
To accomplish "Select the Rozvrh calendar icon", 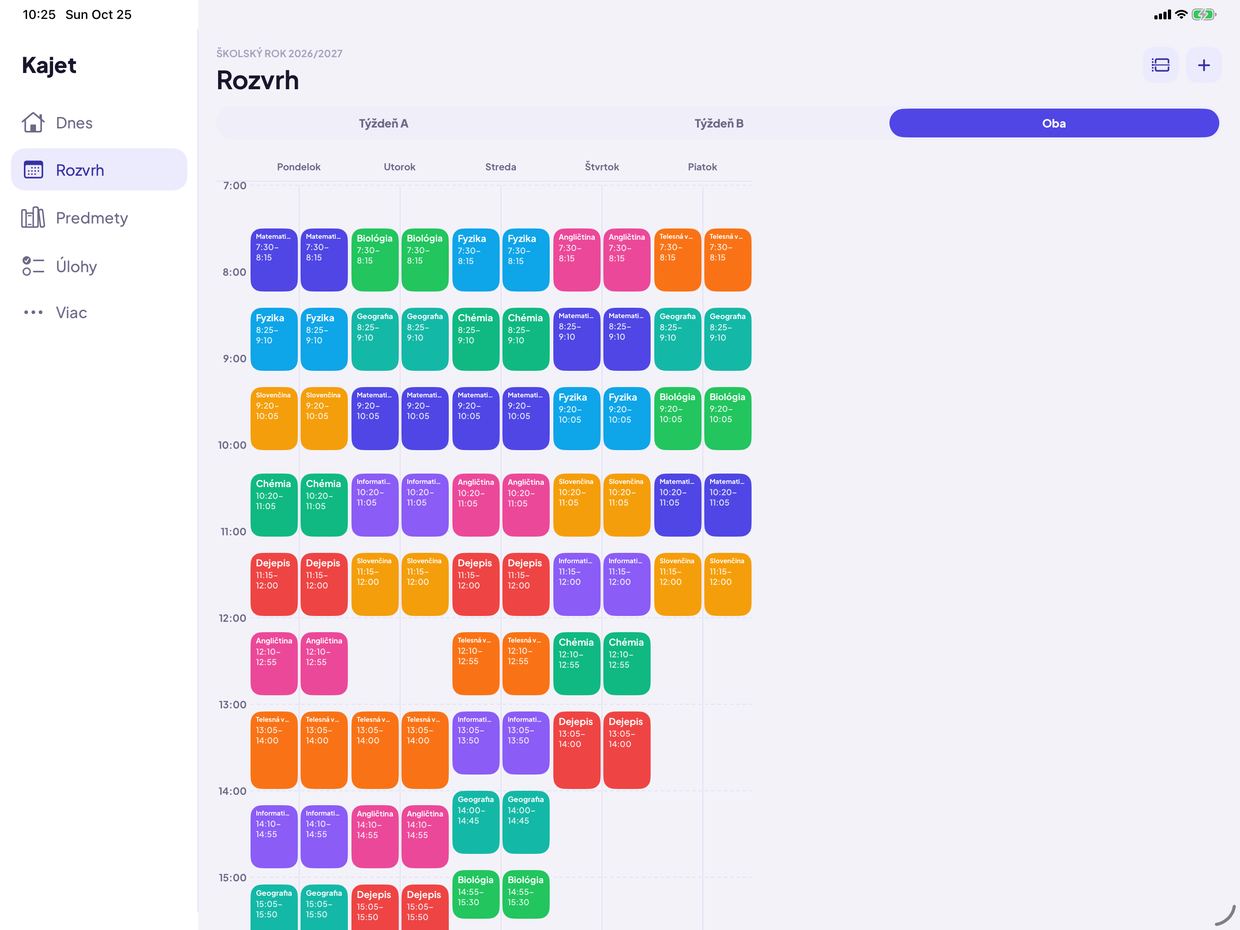I will click(x=33, y=170).
